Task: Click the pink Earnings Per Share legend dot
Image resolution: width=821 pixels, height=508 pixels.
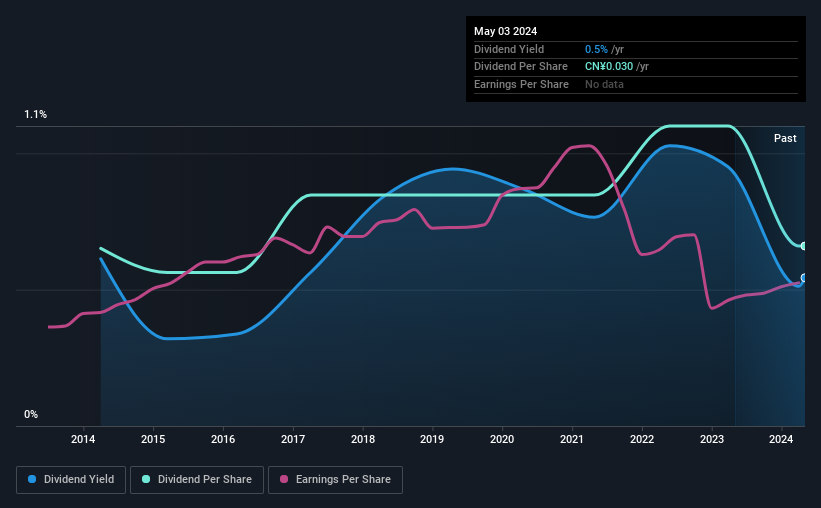Action: click(284, 479)
